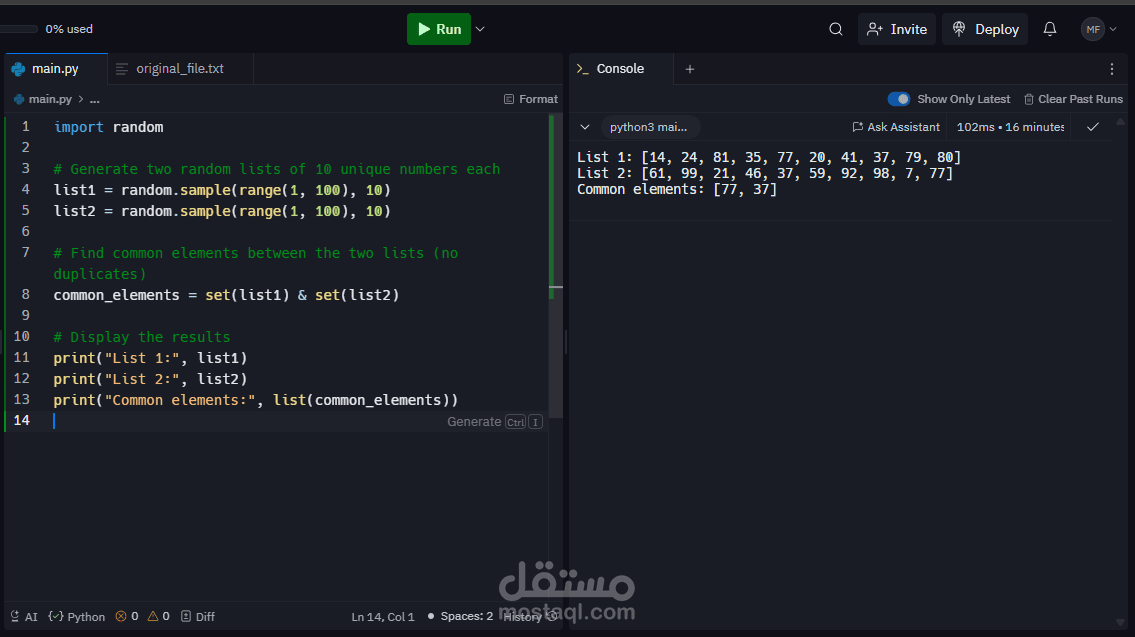Viewport: 1135px width, 637px height.
Task: Click the storage usage progress bar
Action: coord(19,29)
